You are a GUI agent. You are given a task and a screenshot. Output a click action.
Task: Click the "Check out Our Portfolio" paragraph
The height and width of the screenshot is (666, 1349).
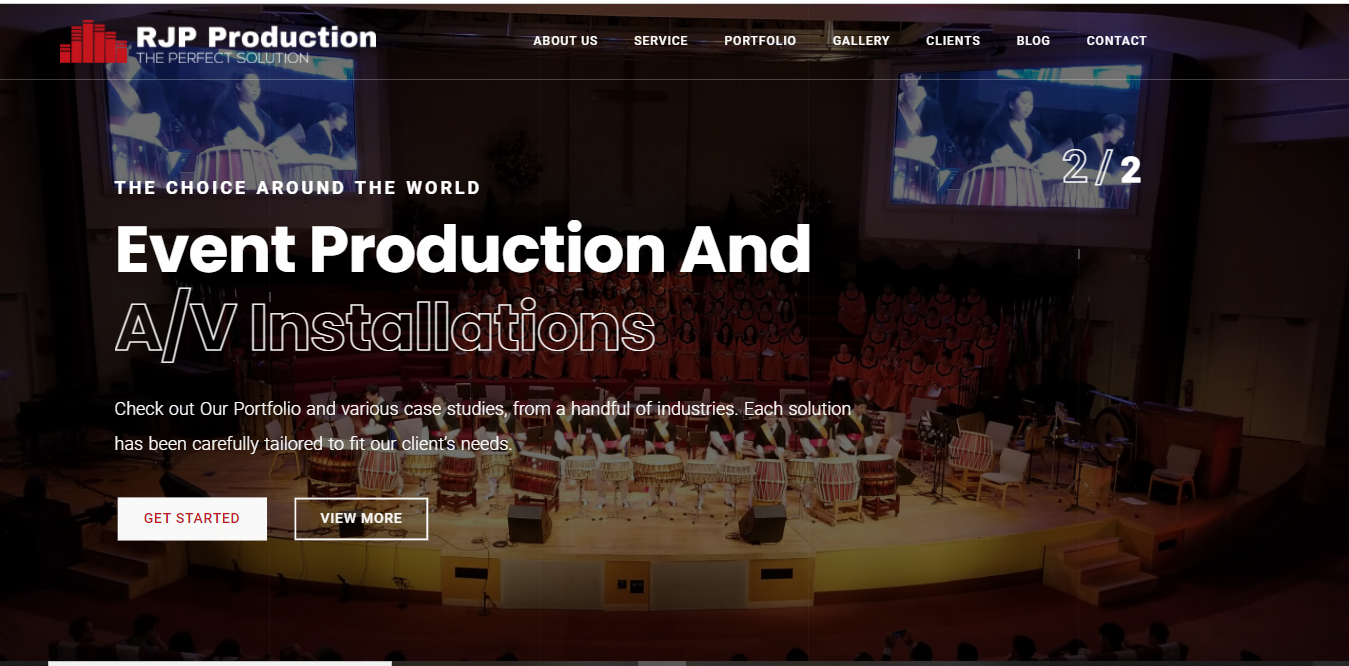tap(483, 426)
